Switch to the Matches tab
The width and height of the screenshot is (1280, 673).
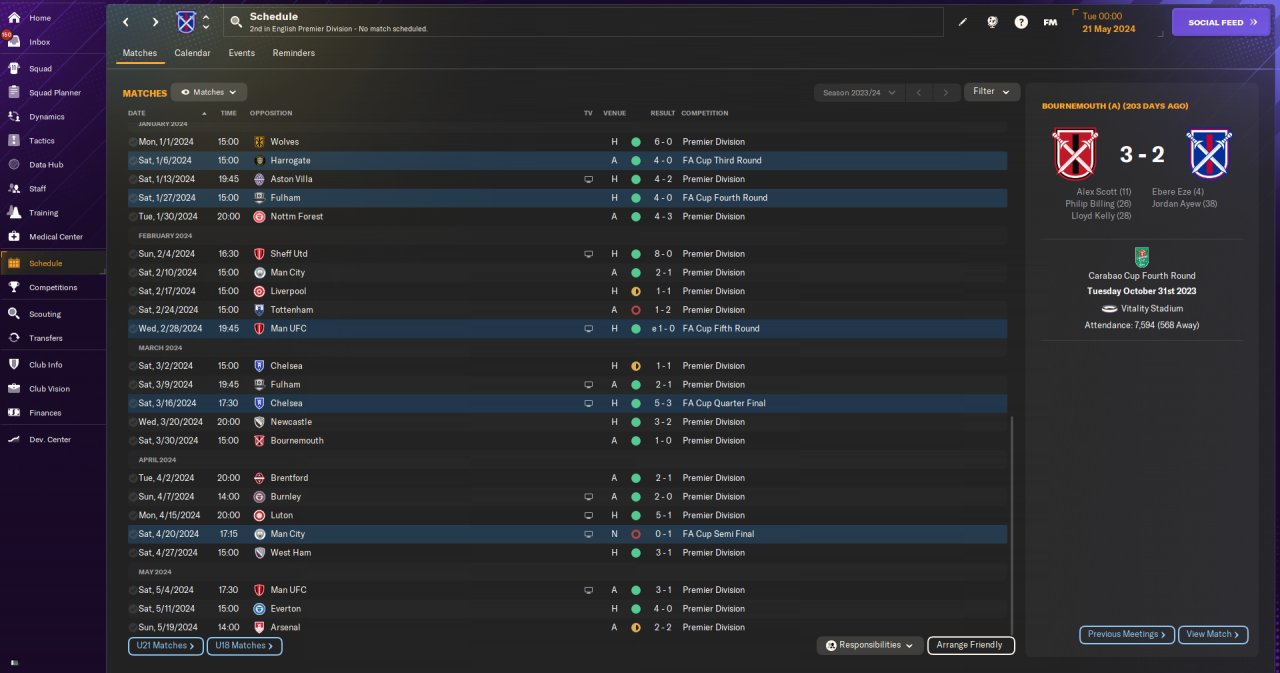click(x=140, y=53)
